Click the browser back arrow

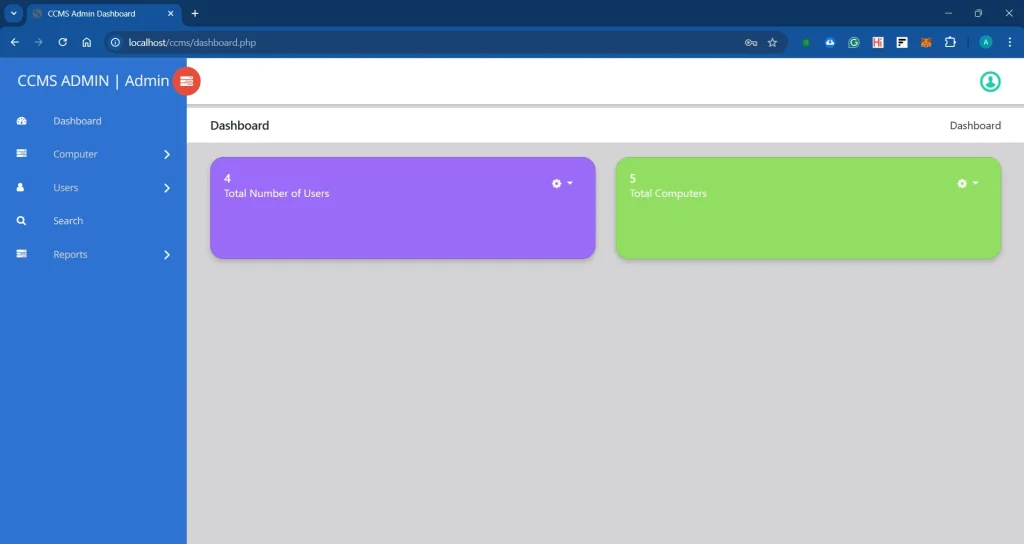click(14, 42)
